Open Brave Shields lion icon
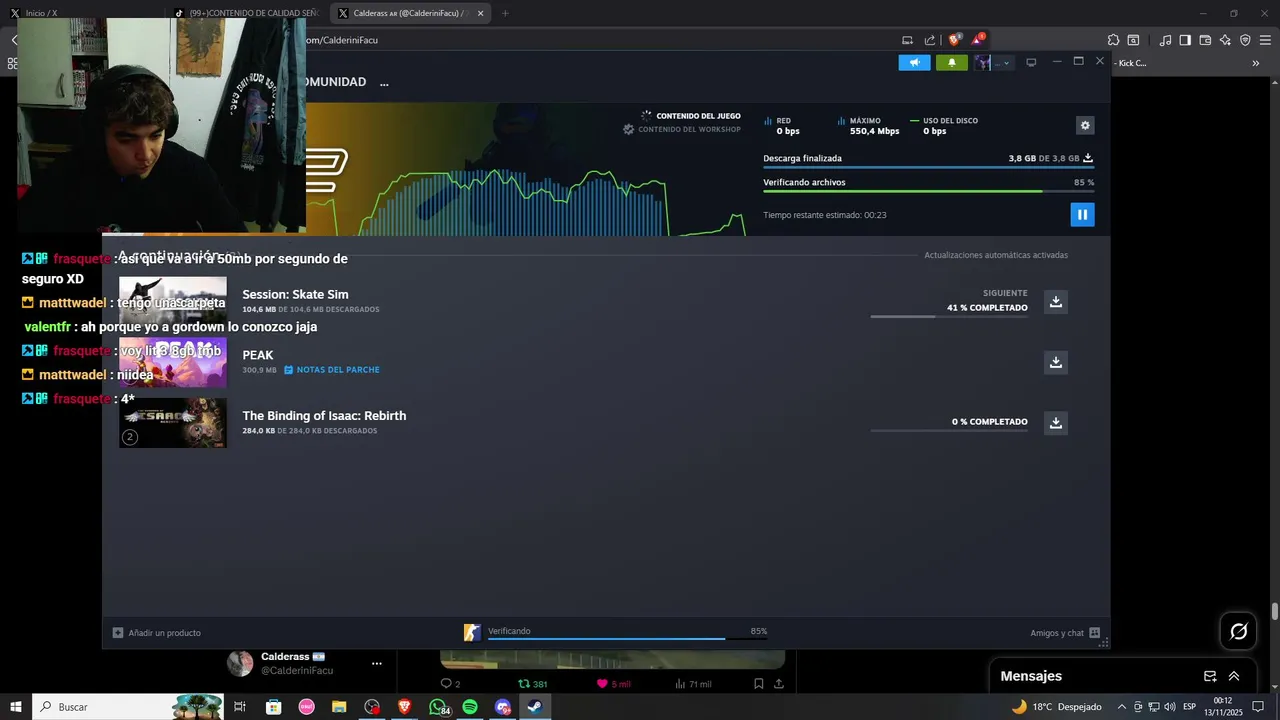The width and height of the screenshot is (1280, 720). click(x=955, y=40)
